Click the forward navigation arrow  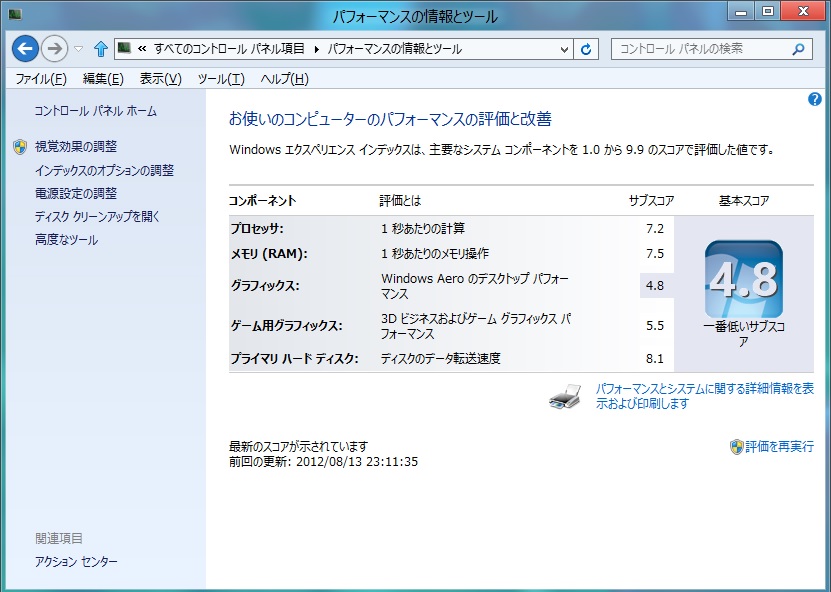click(55, 49)
